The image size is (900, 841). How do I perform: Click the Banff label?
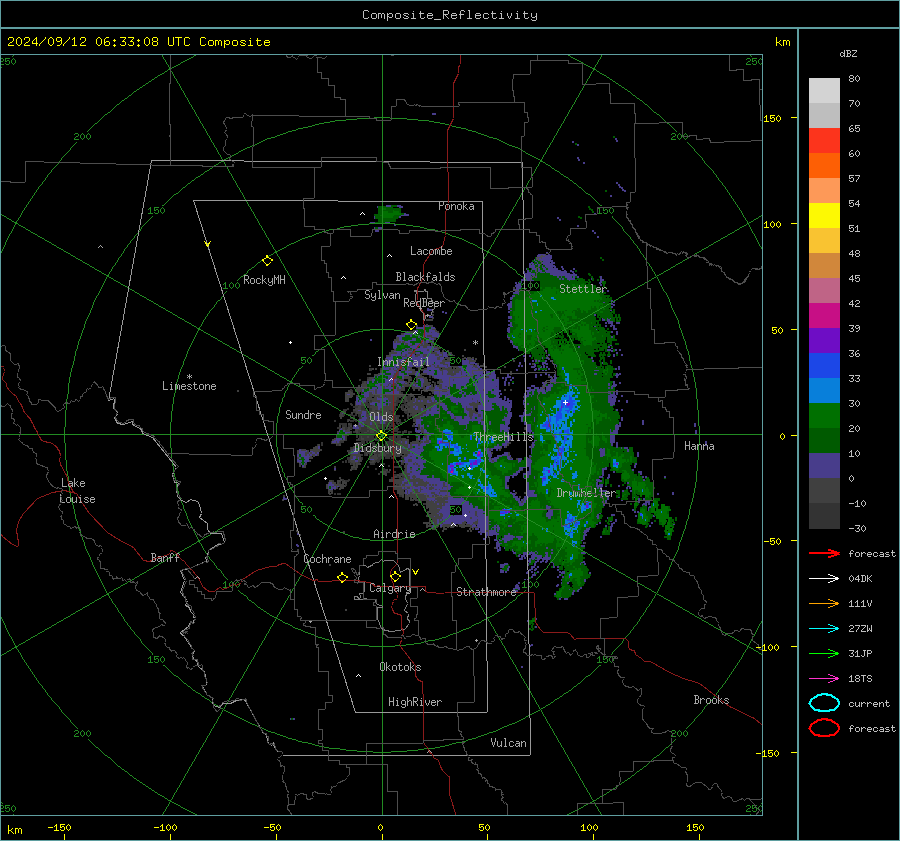point(165,557)
